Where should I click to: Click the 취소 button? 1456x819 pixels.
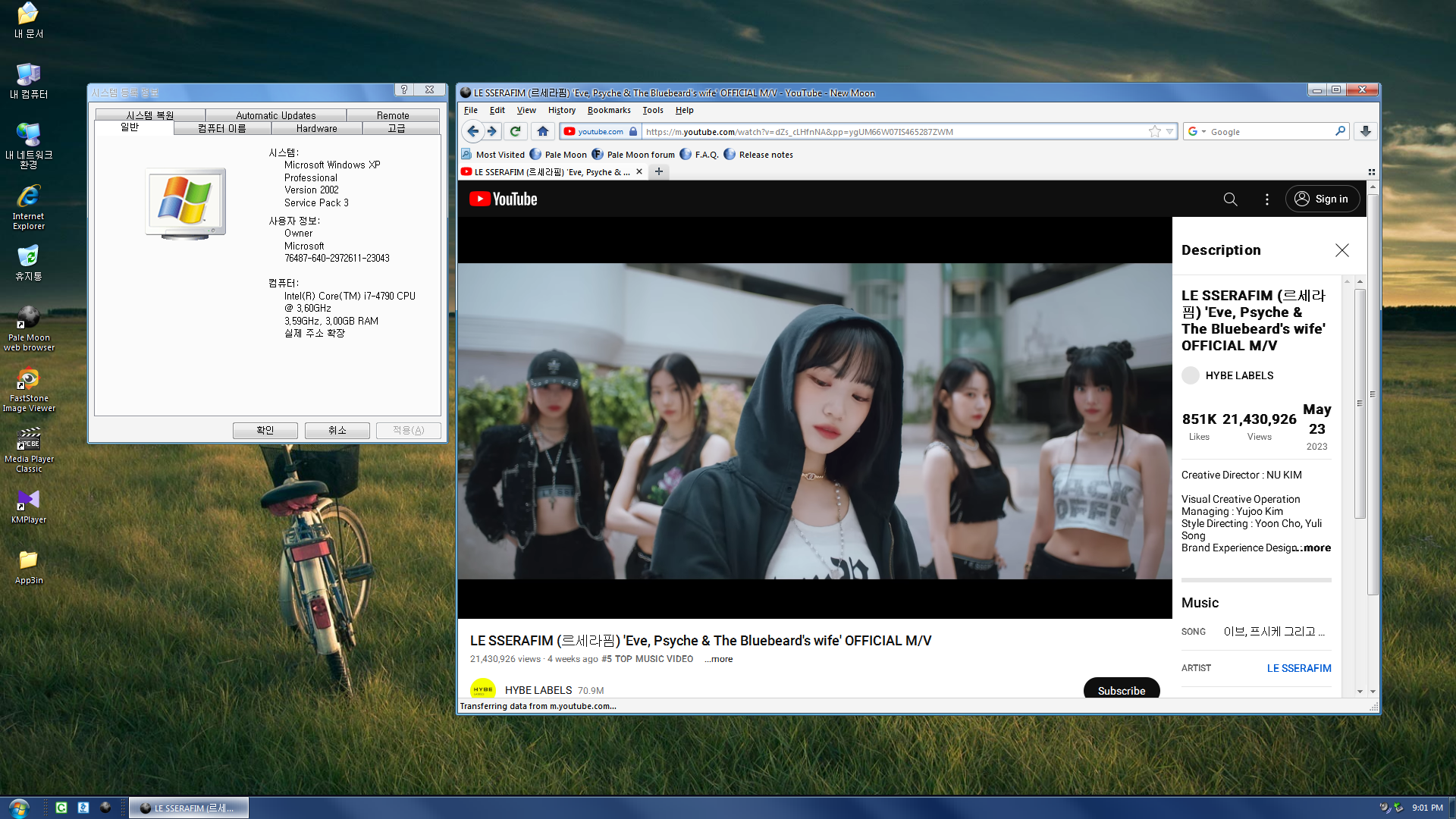[337, 430]
